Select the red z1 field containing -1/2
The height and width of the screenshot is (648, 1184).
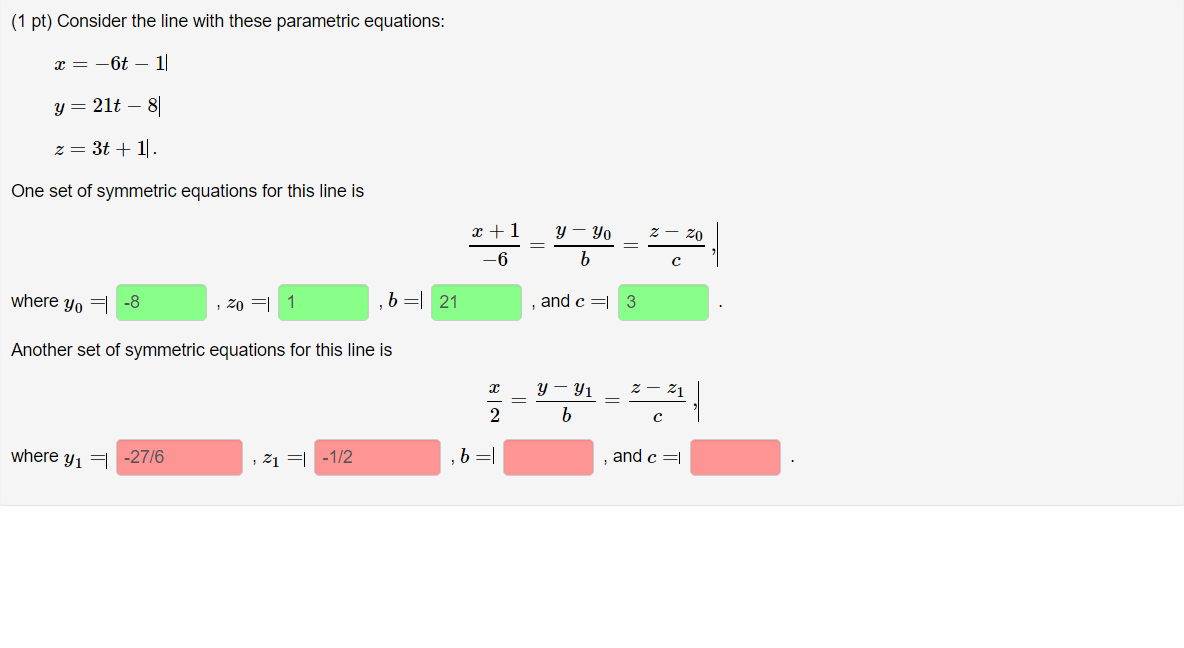(x=377, y=457)
